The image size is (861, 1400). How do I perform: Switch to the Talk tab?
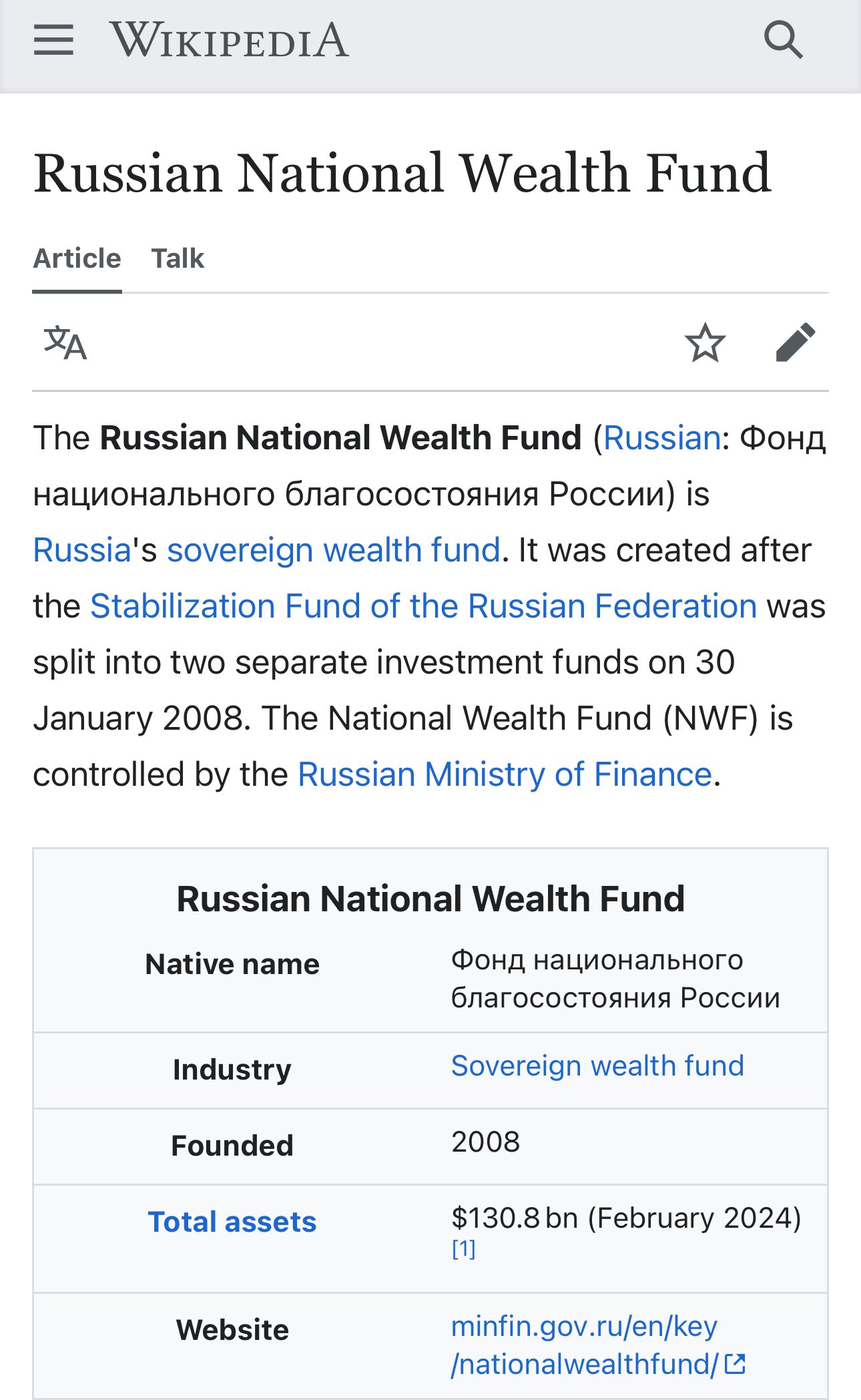pyautogui.click(x=178, y=258)
